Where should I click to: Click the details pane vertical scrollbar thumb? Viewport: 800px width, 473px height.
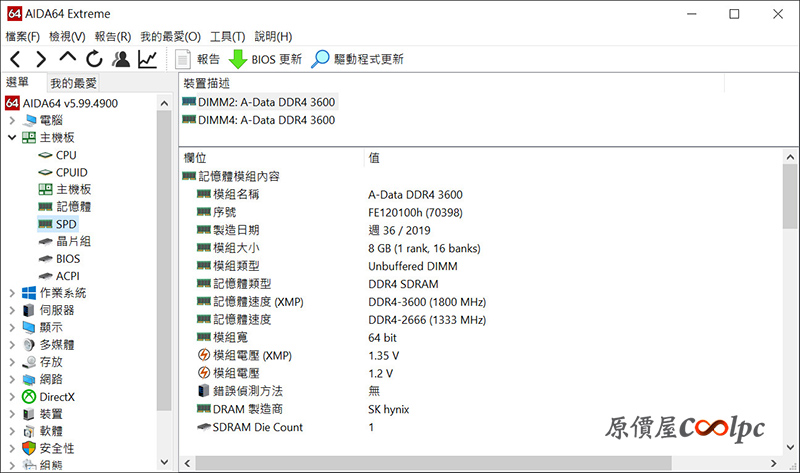(790, 196)
